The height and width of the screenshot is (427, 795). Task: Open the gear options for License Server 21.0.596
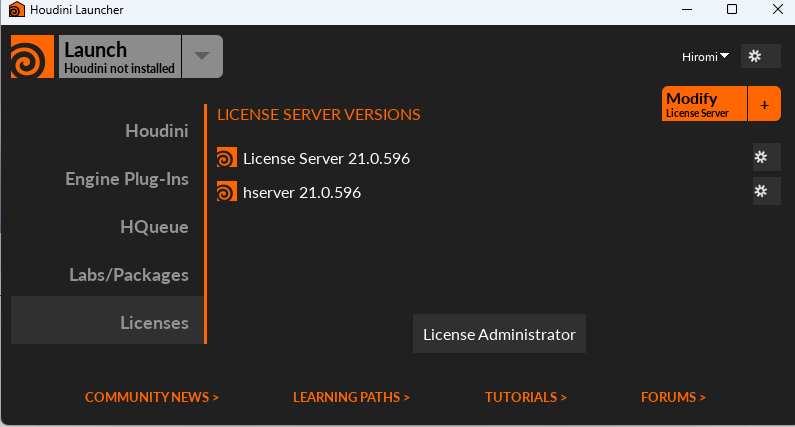click(766, 157)
